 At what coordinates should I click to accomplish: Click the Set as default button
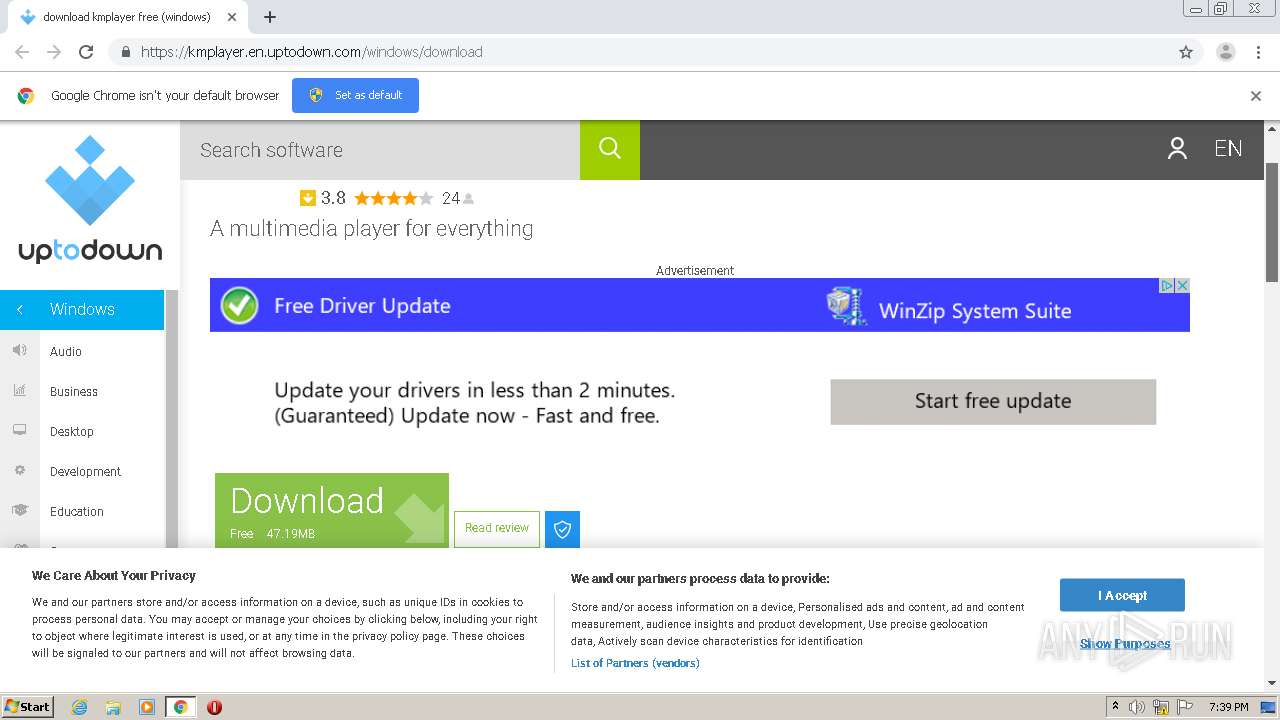click(355, 96)
